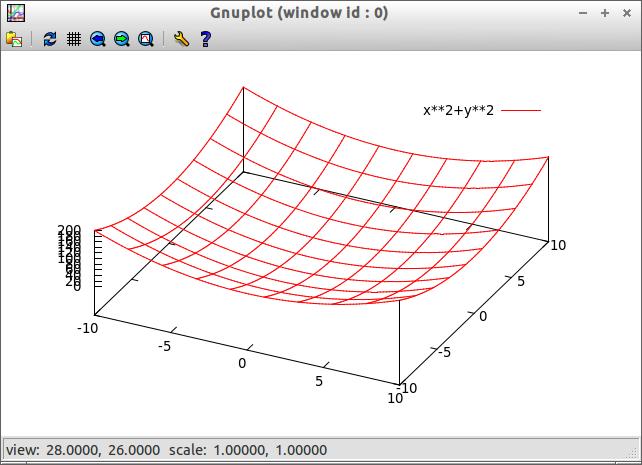Close the Gnuplot window
The image size is (642, 465).
point(626,13)
